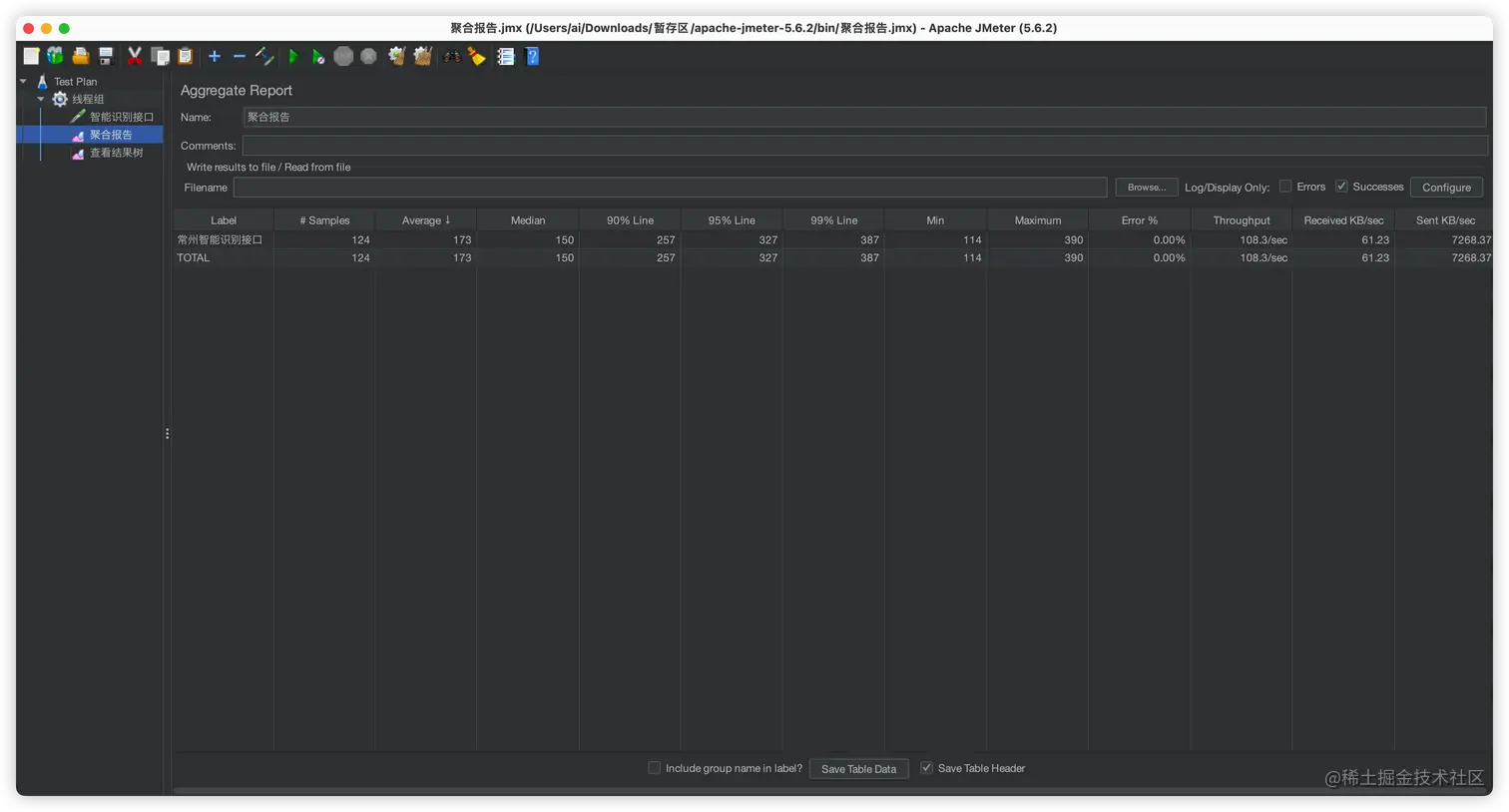This screenshot has height=812, width=1509.
Task: Click 0.00% error in 常州智能识别接口 row
Action: pyautogui.click(x=1140, y=239)
